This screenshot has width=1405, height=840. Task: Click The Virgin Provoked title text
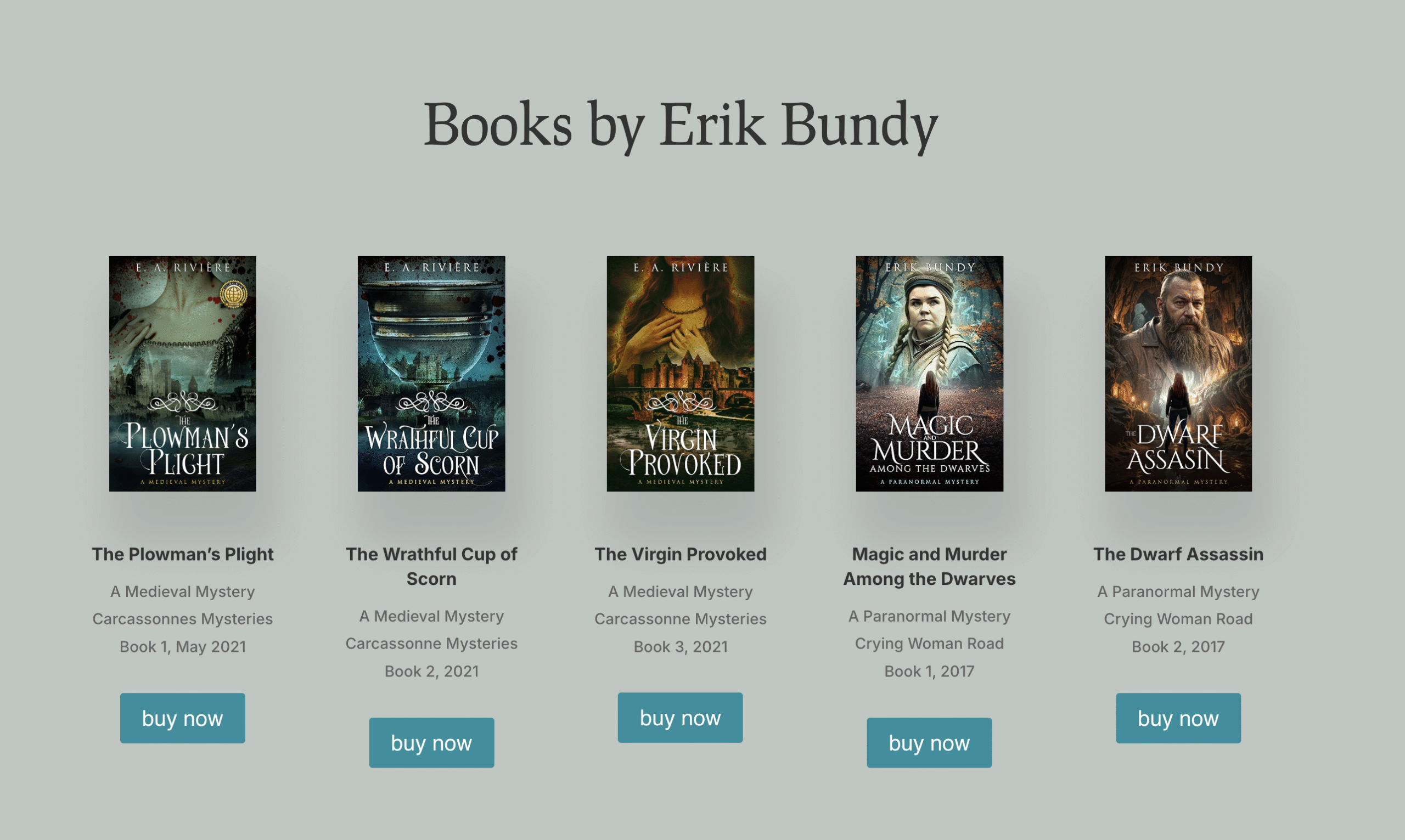pyautogui.click(x=681, y=554)
